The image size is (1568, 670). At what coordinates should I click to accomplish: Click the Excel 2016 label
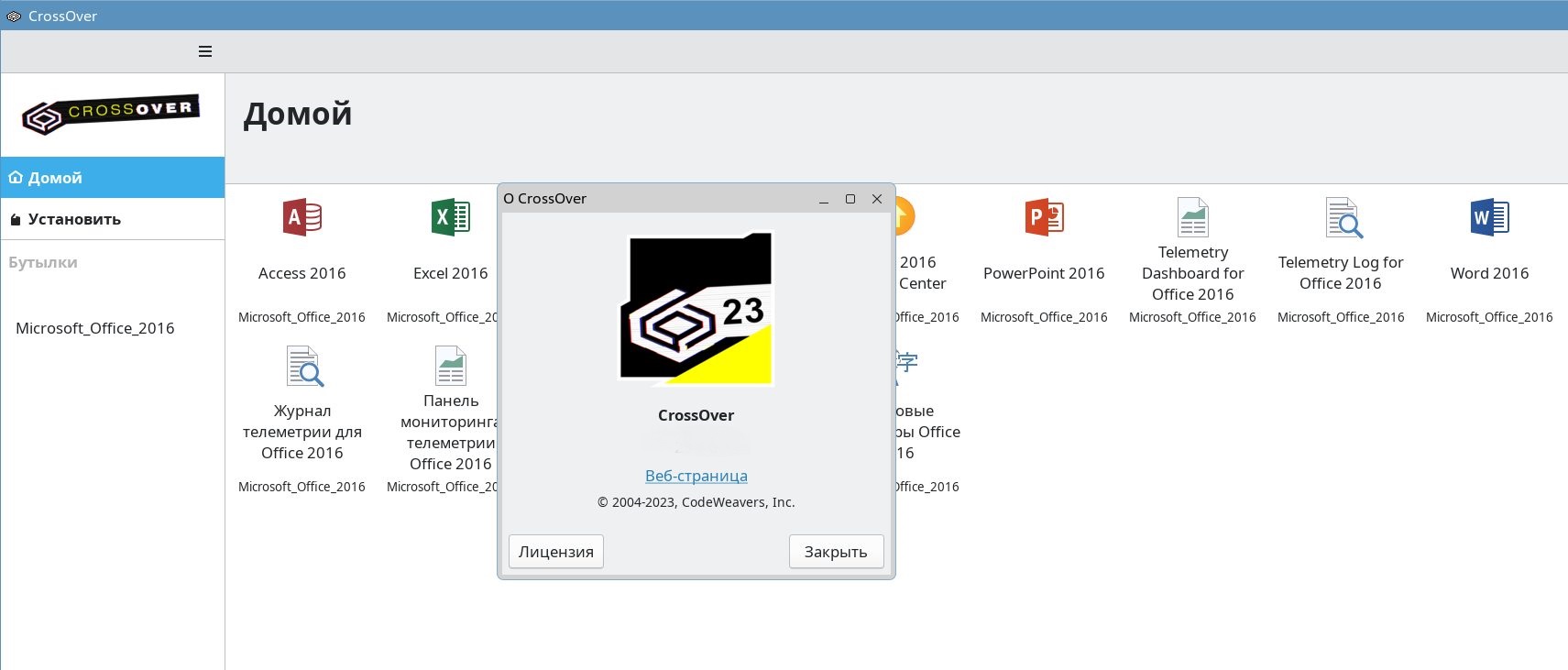450,273
